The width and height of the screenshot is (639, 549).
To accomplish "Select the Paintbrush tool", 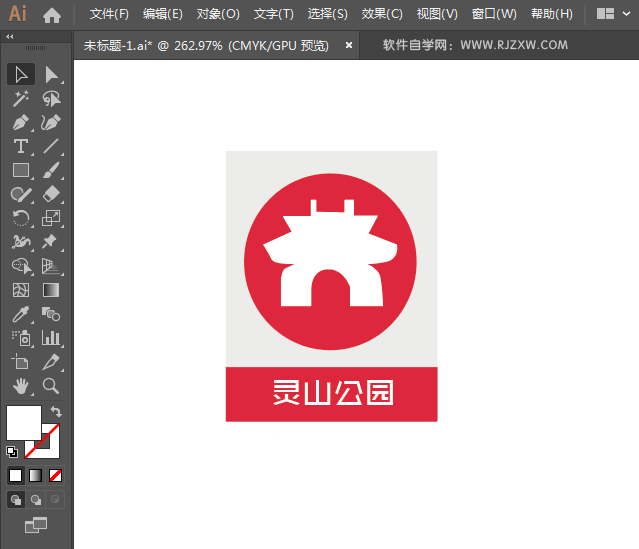I will (51, 170).
